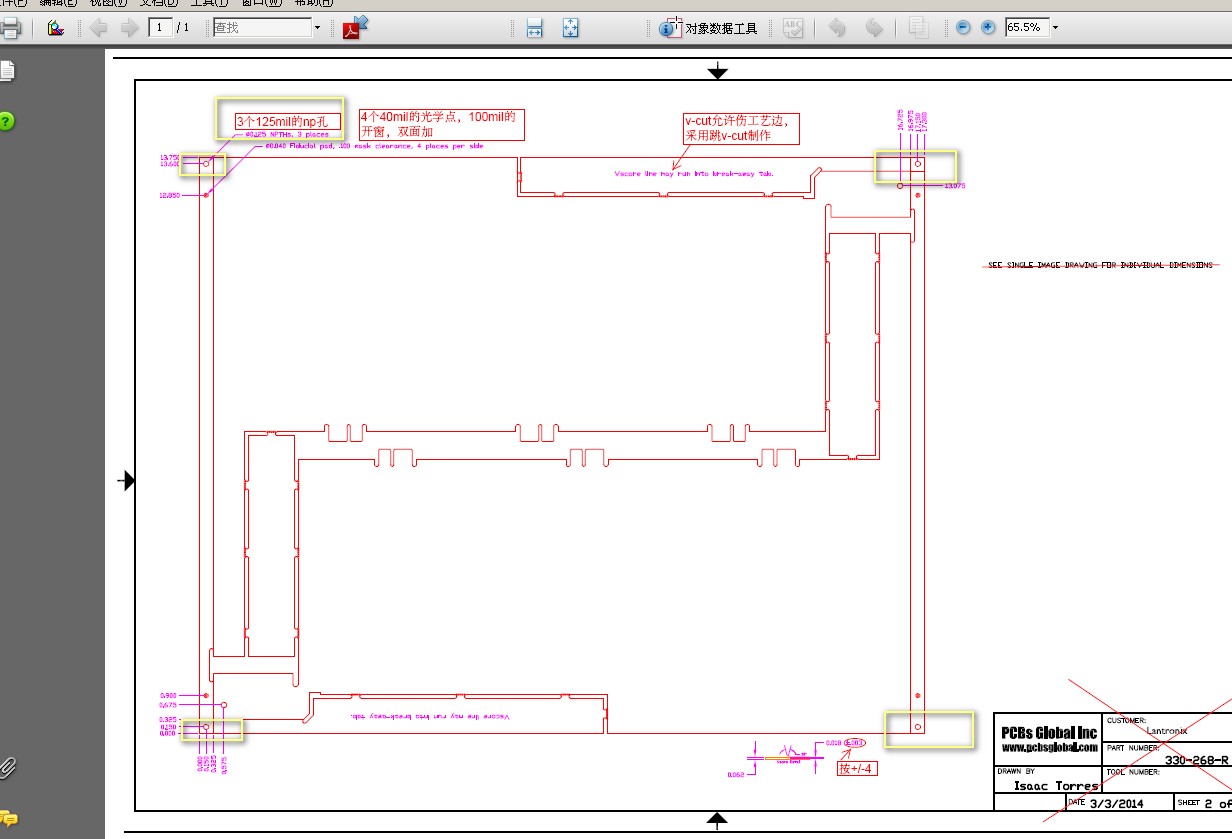Click into the 查找 search field
The width and height of the screenshot is (1232, 839).
pos(262,28)
